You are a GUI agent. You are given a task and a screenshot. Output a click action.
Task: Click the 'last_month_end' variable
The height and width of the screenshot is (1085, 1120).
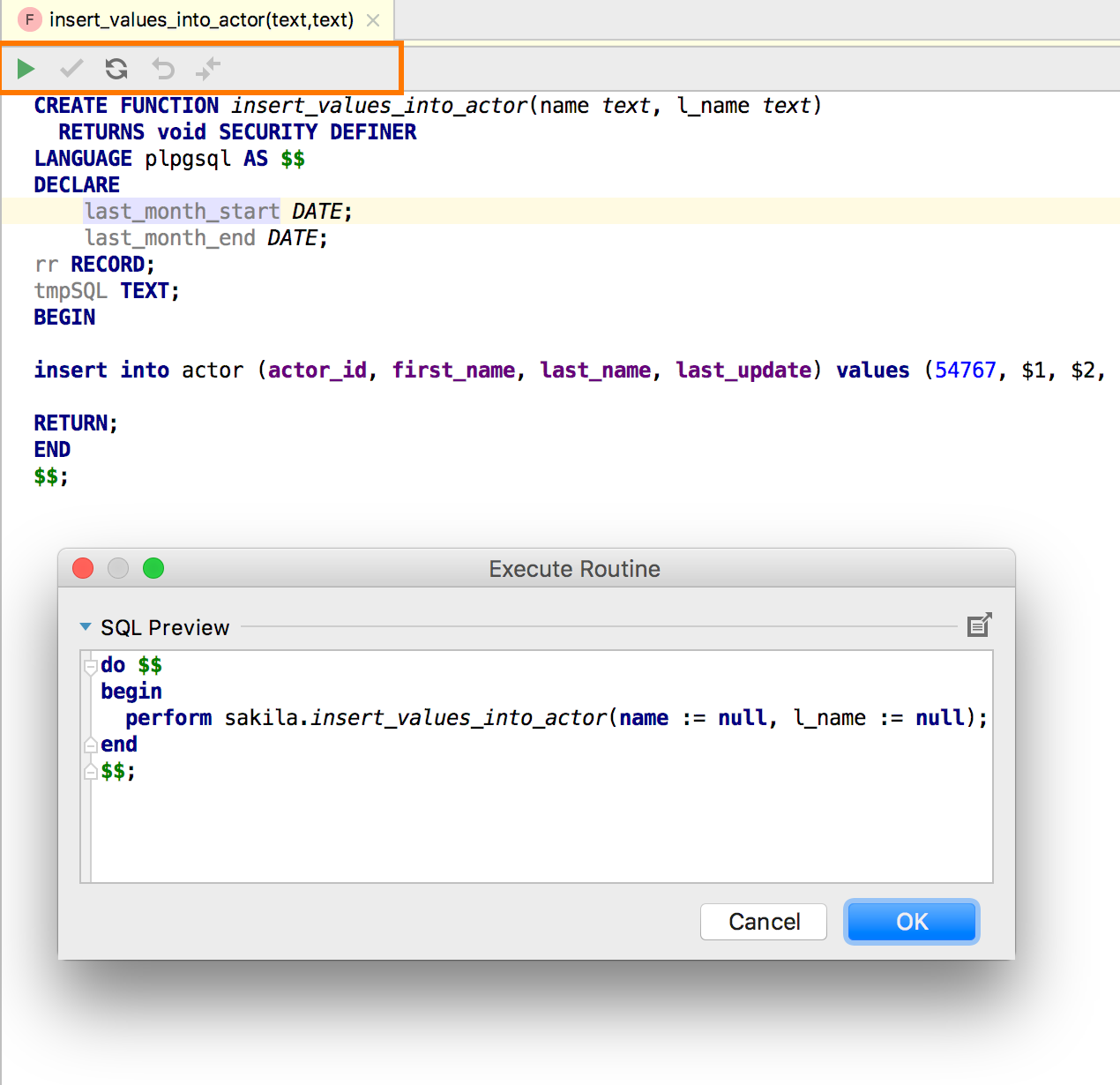click(170, 238)
